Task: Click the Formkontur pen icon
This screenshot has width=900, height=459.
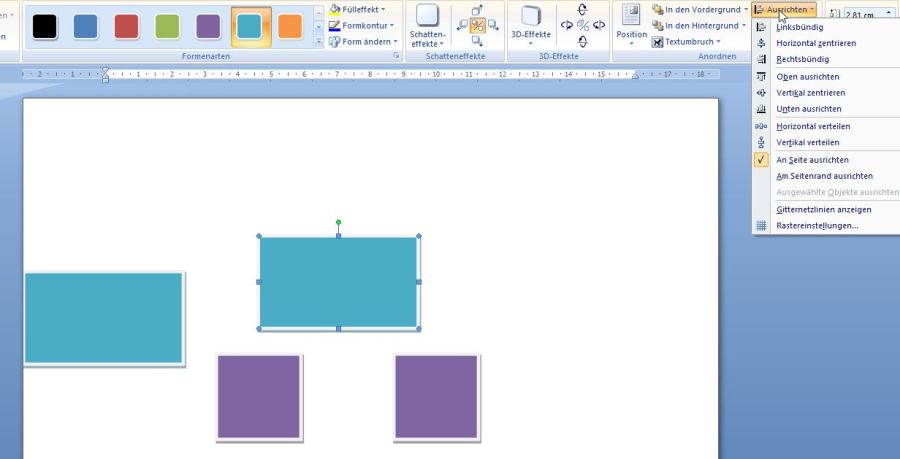Action: pyautogui.click(x=335, y=26)
